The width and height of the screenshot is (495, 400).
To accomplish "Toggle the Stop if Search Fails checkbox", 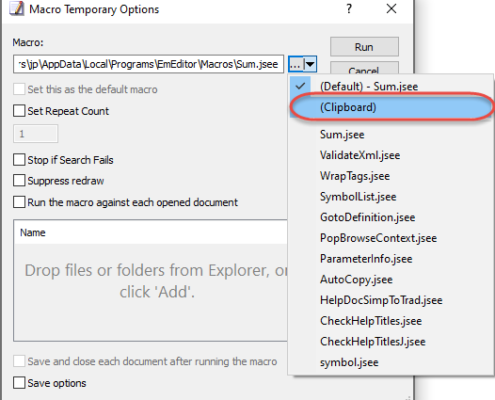I will pos(19,160).
